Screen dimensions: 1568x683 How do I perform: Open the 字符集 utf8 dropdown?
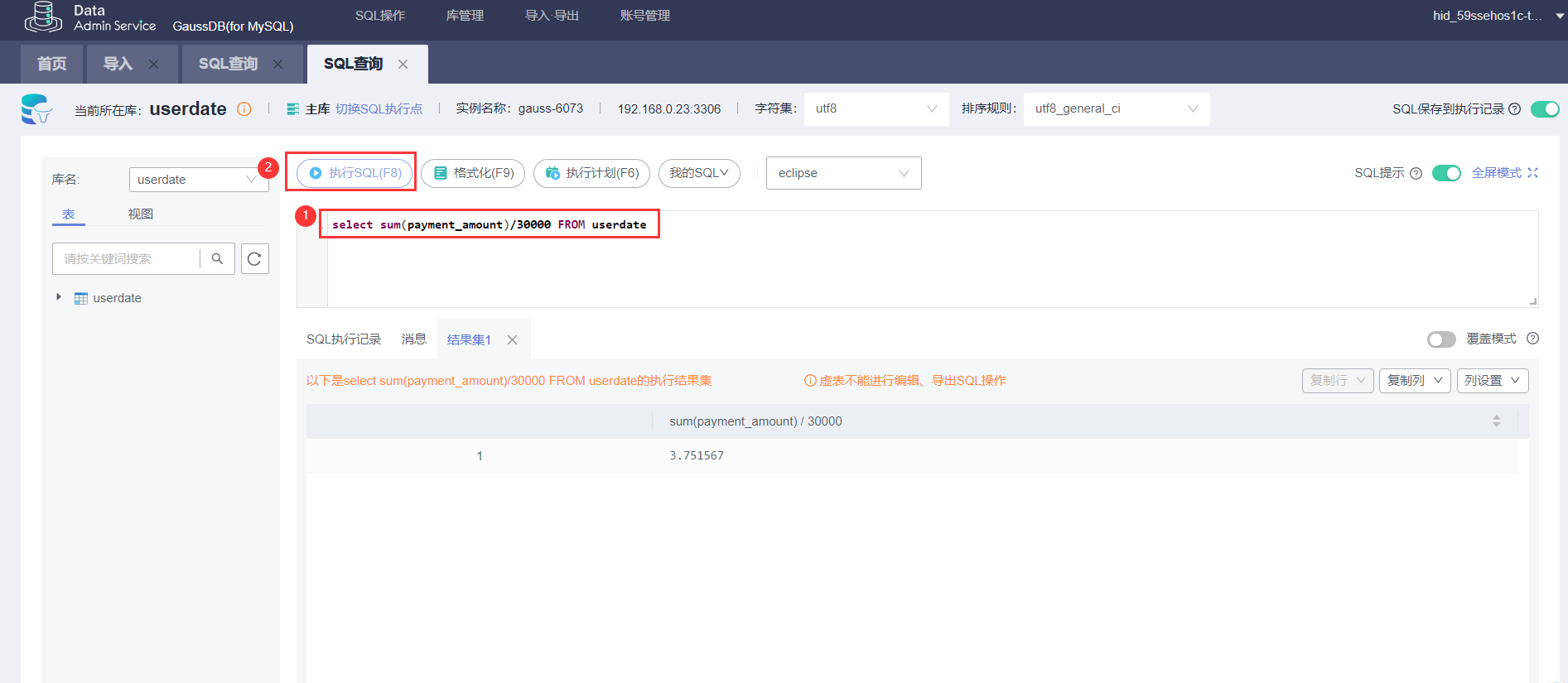[x=876, y=108]
